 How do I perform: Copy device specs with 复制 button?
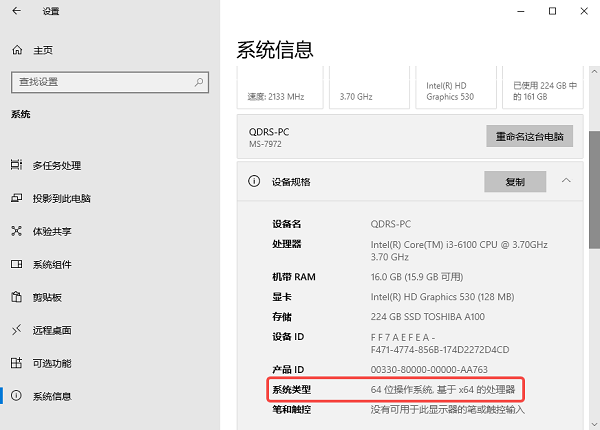[515, 182]
